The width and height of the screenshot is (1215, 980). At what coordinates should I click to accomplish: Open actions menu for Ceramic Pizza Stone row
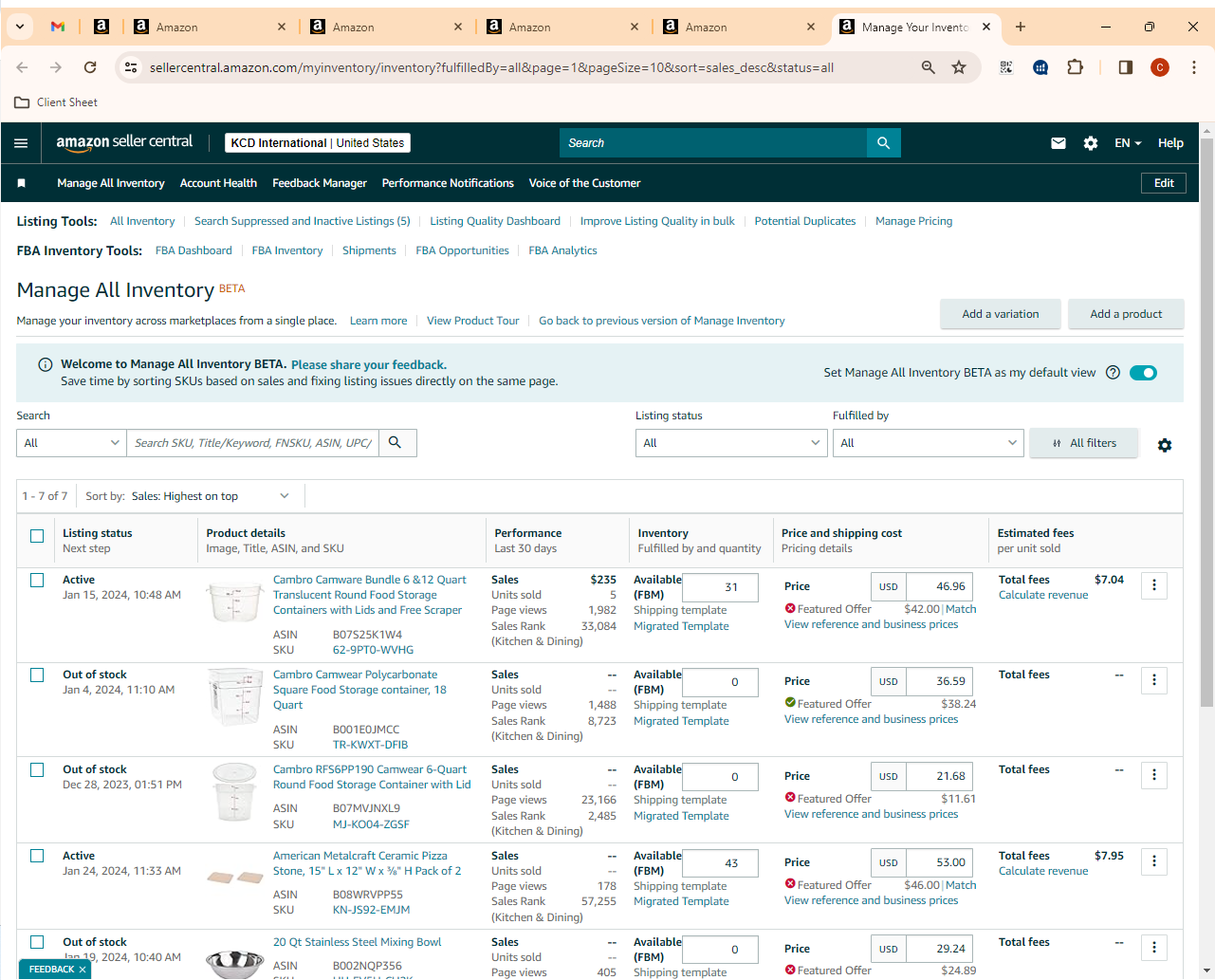(x=1154, y=861)
